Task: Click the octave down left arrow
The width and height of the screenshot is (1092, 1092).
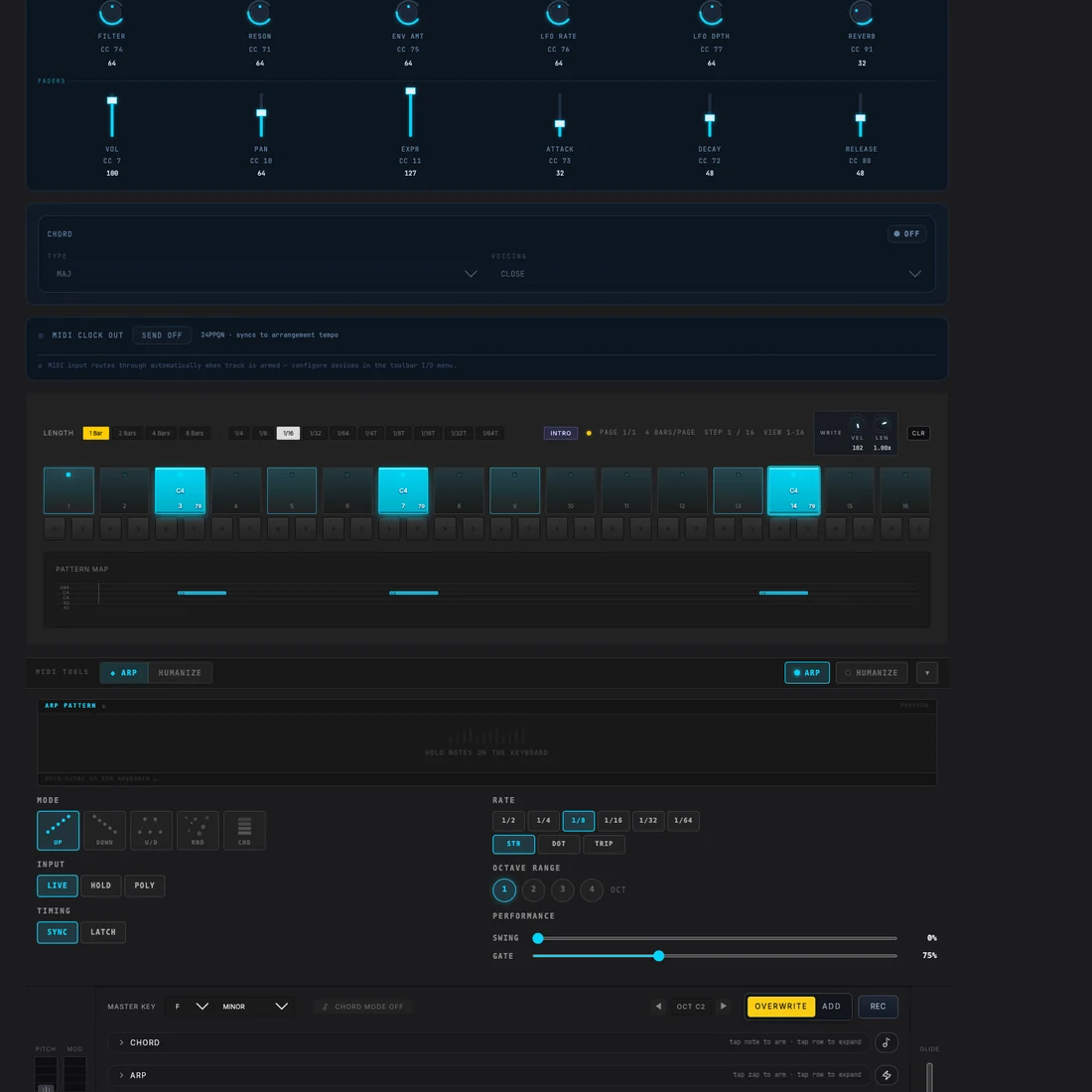Action: click(658, 1007)
